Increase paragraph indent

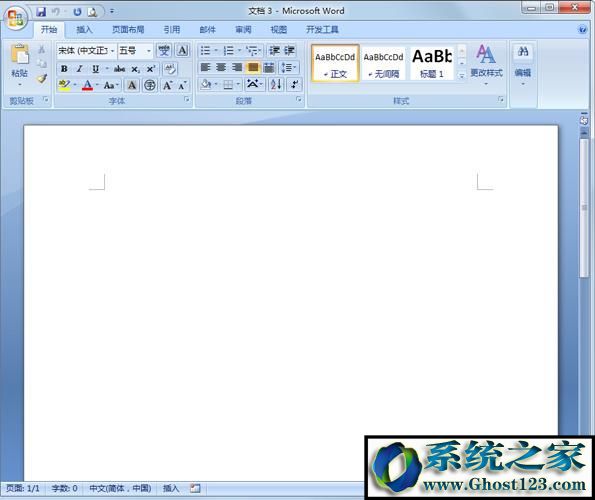click(x=289, y=50)
